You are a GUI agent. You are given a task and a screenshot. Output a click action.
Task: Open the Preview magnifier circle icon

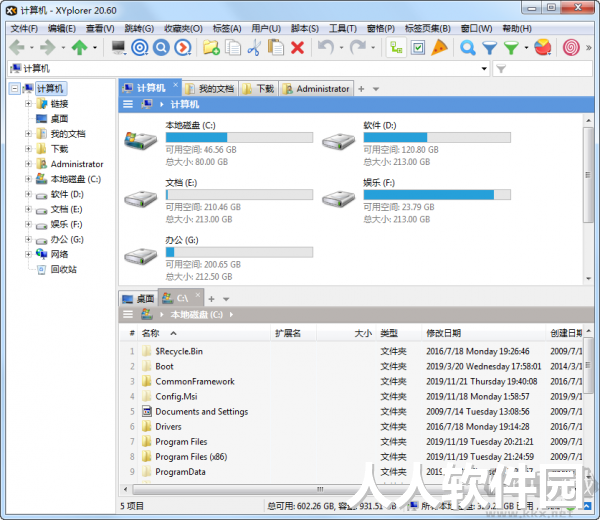point(161,47)
